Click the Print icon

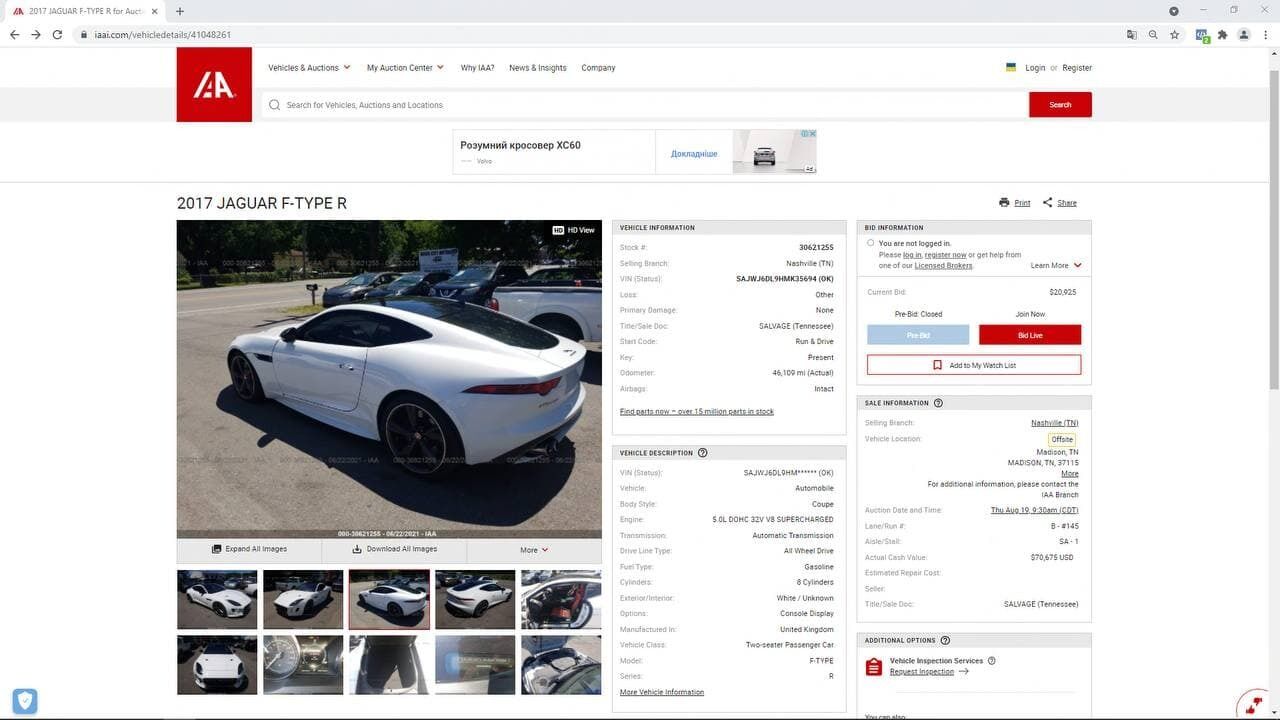[1004, 203]
